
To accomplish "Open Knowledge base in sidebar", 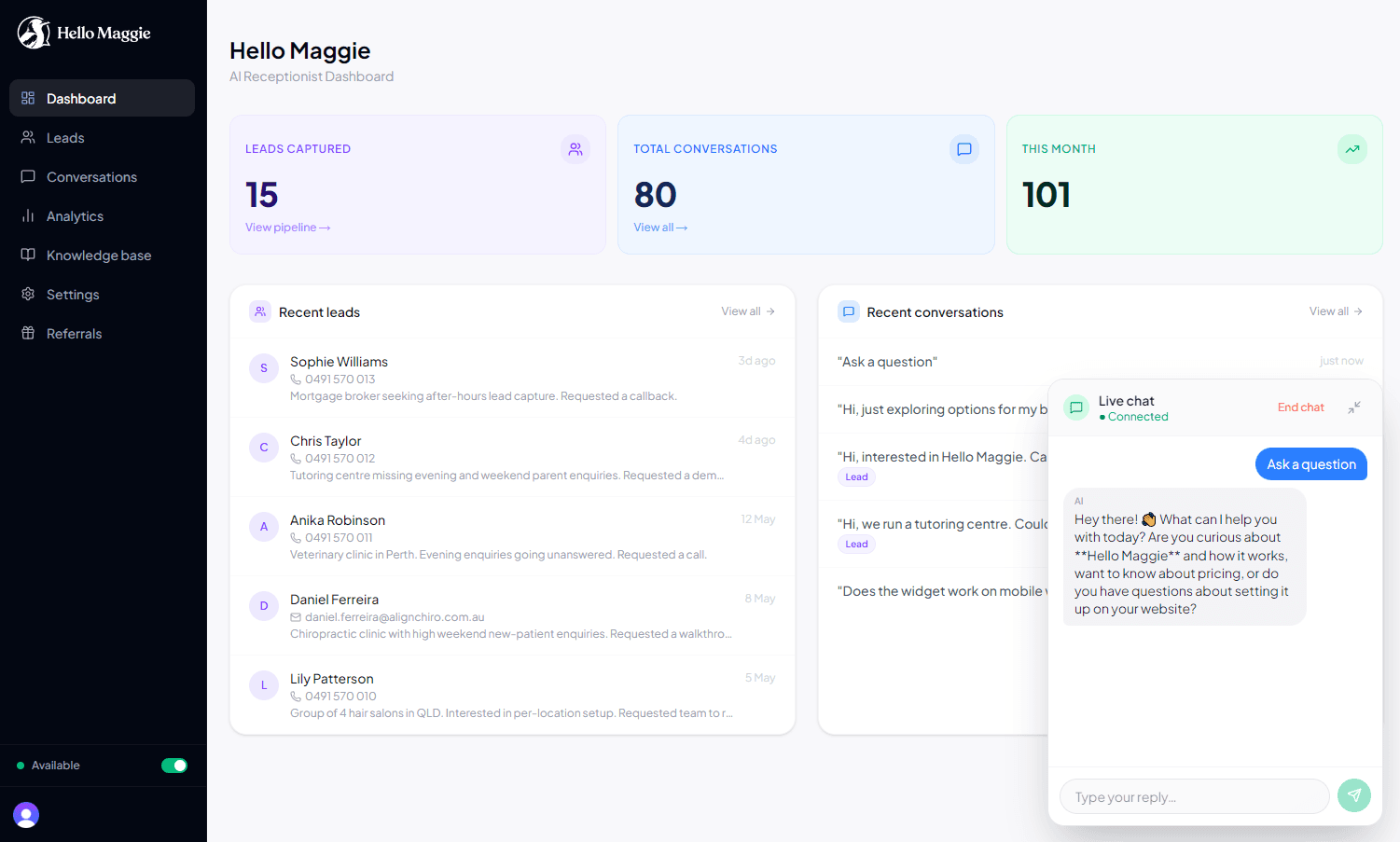I will (102, 255).
